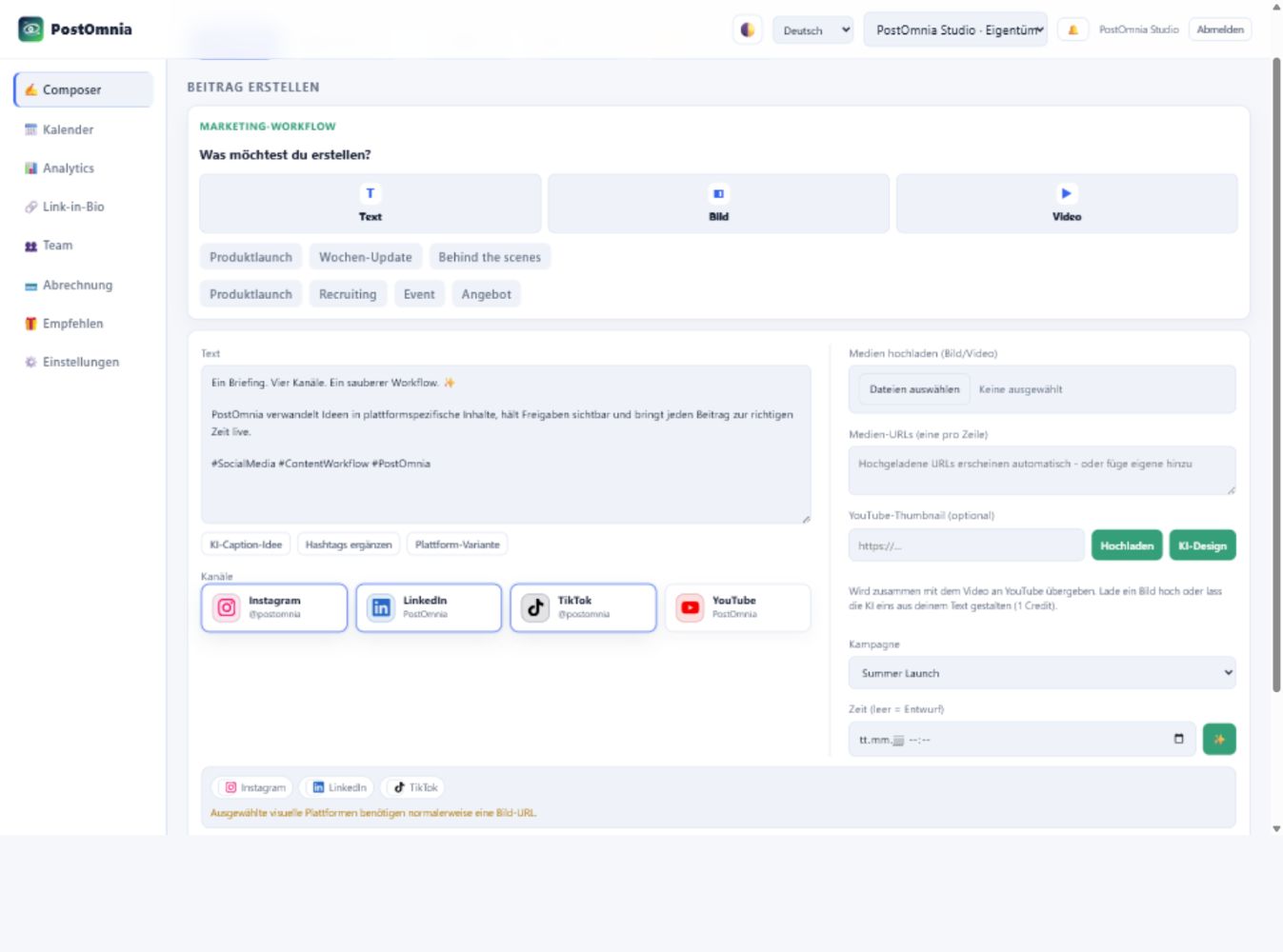
Task: Open the Abrechnung card icon in the sidebar
Action: pyautogui.click(x=31, y=286)
